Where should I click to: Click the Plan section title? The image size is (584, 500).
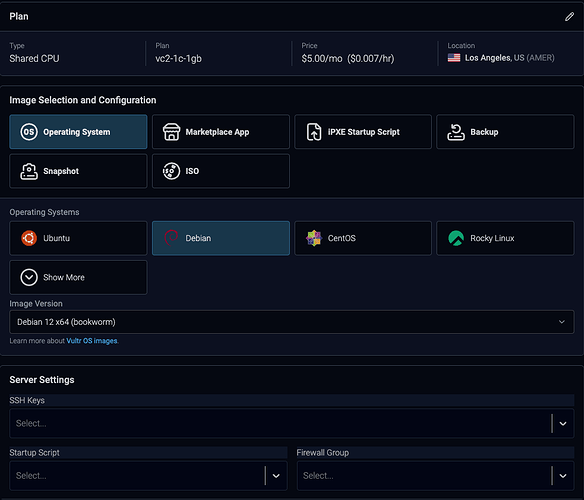point(19,16)
